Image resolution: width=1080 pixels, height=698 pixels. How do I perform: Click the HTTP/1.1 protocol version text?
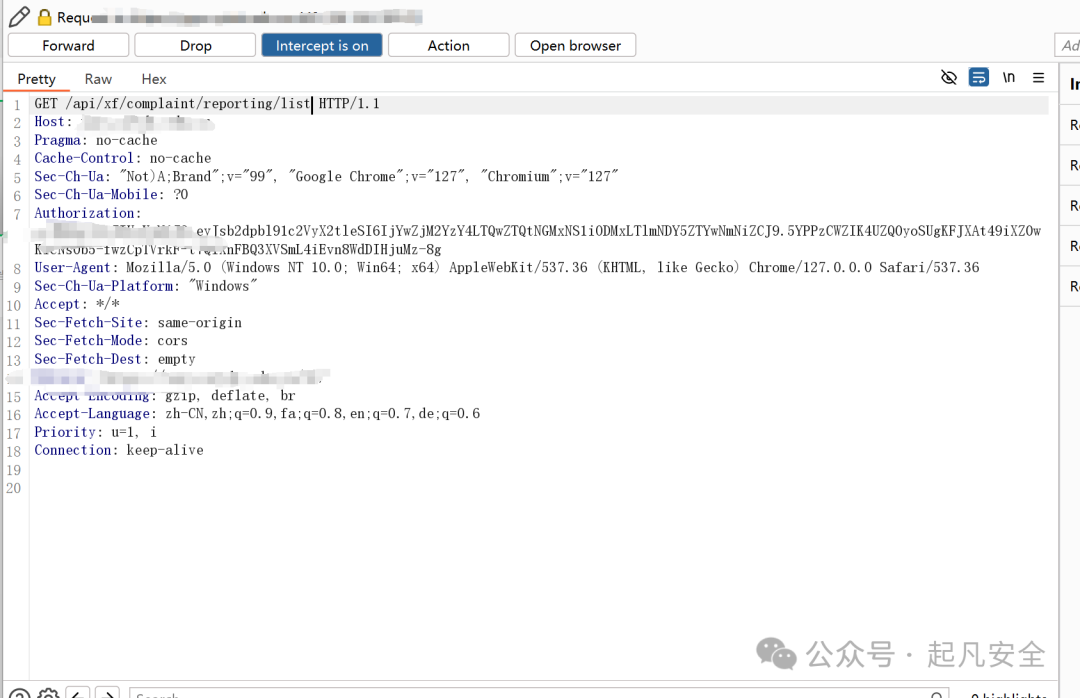tap(349, 104)
